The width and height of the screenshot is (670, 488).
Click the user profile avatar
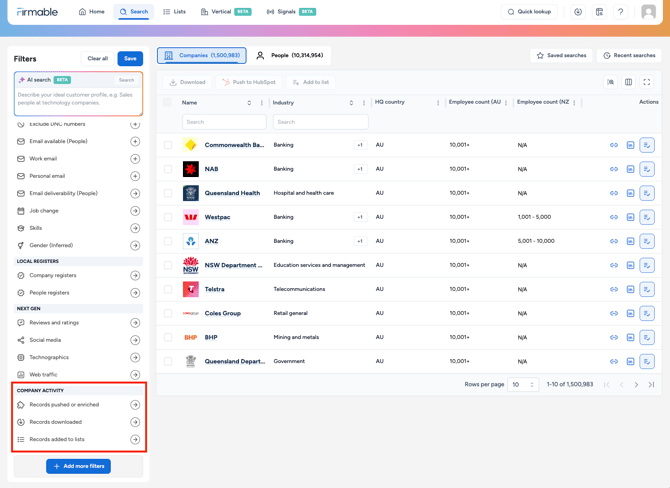pos(649,12)
